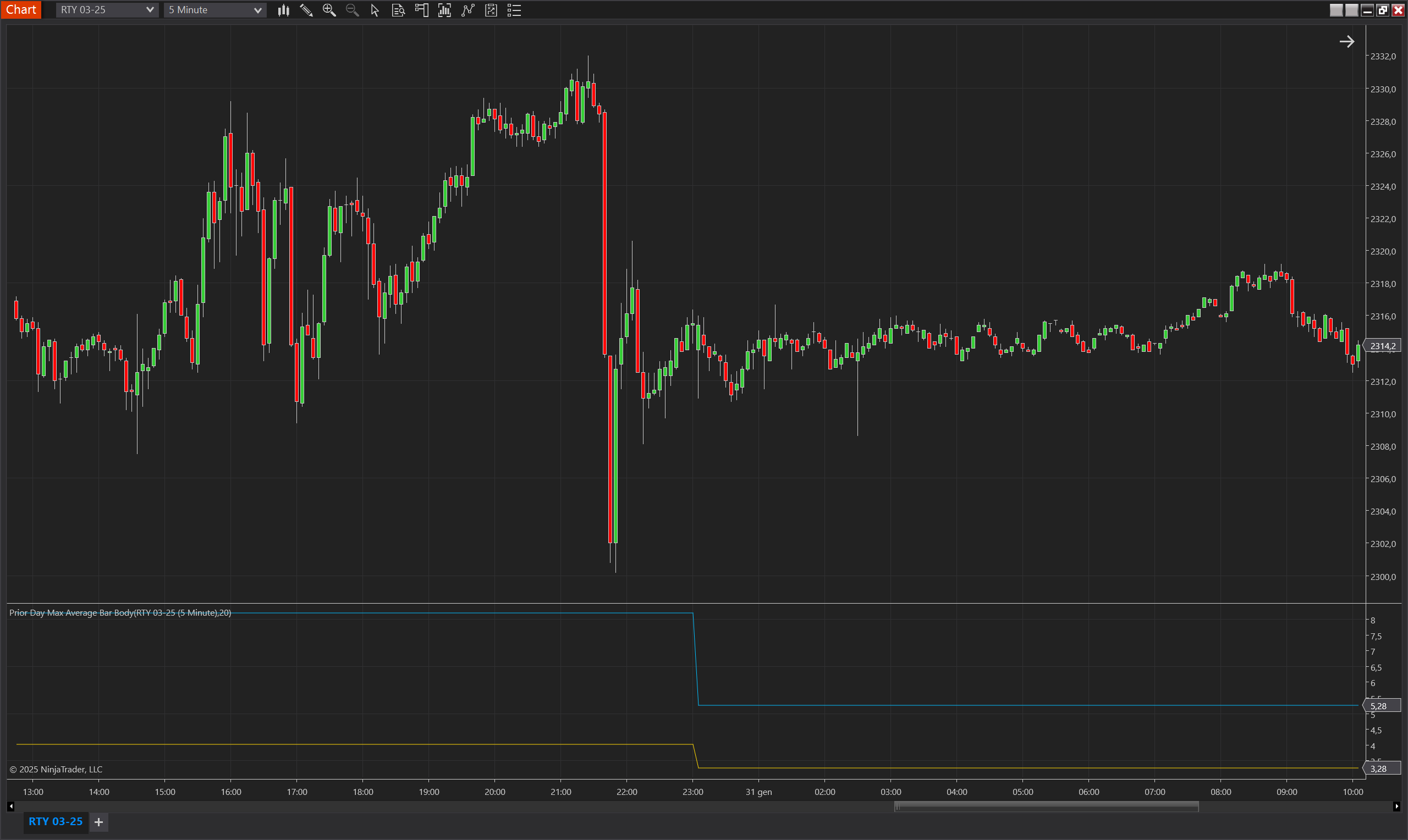Select the cursor pointer mode icon
The height and width of the screenshot is (840, 1408).
(375, 10)
